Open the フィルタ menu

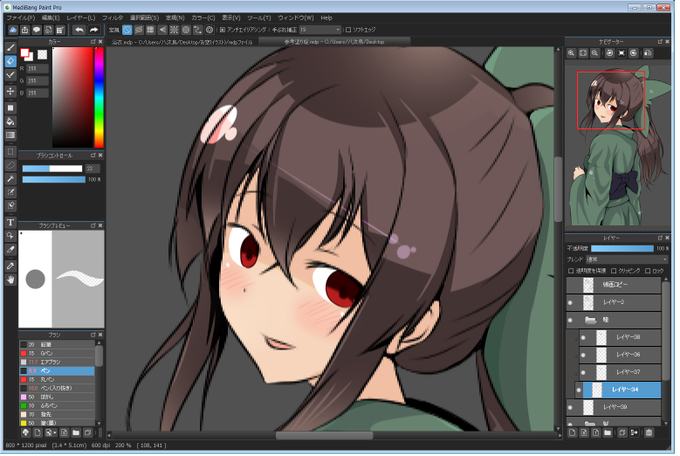pos(113,18)
